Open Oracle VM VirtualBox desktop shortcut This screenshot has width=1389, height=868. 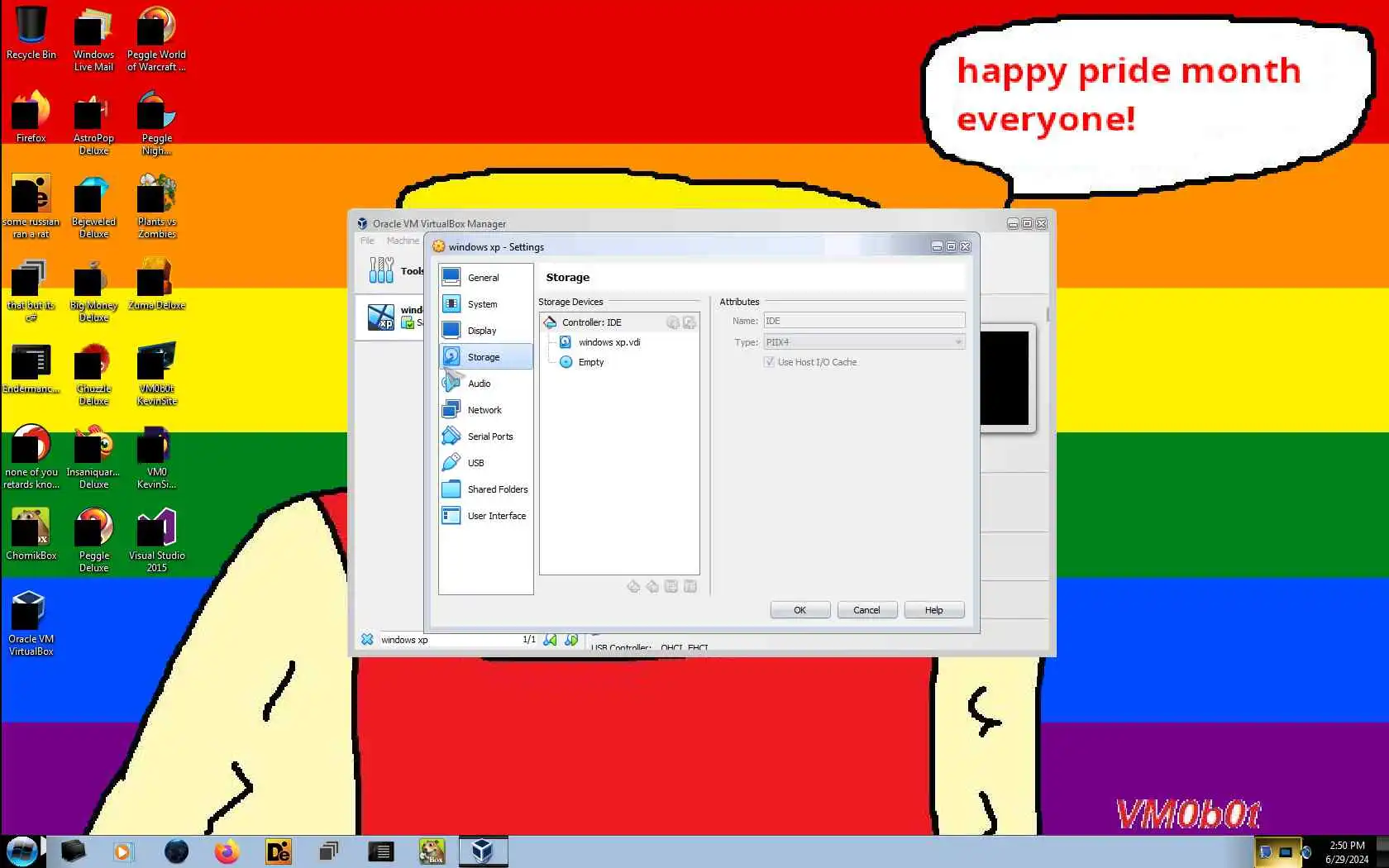coord(31,624)
